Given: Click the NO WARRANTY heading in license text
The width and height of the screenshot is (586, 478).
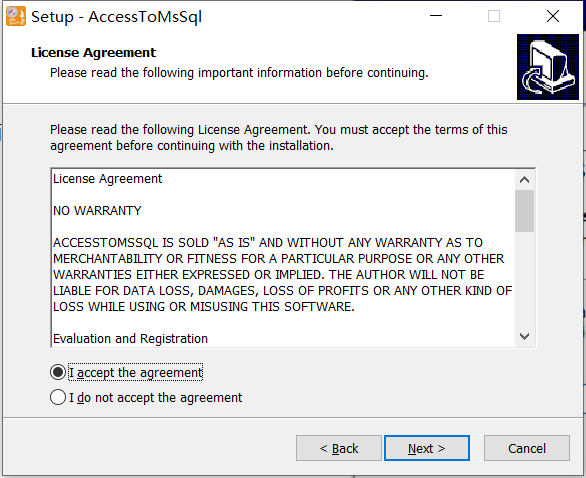Looking at the screenshot, I should 97,211.
